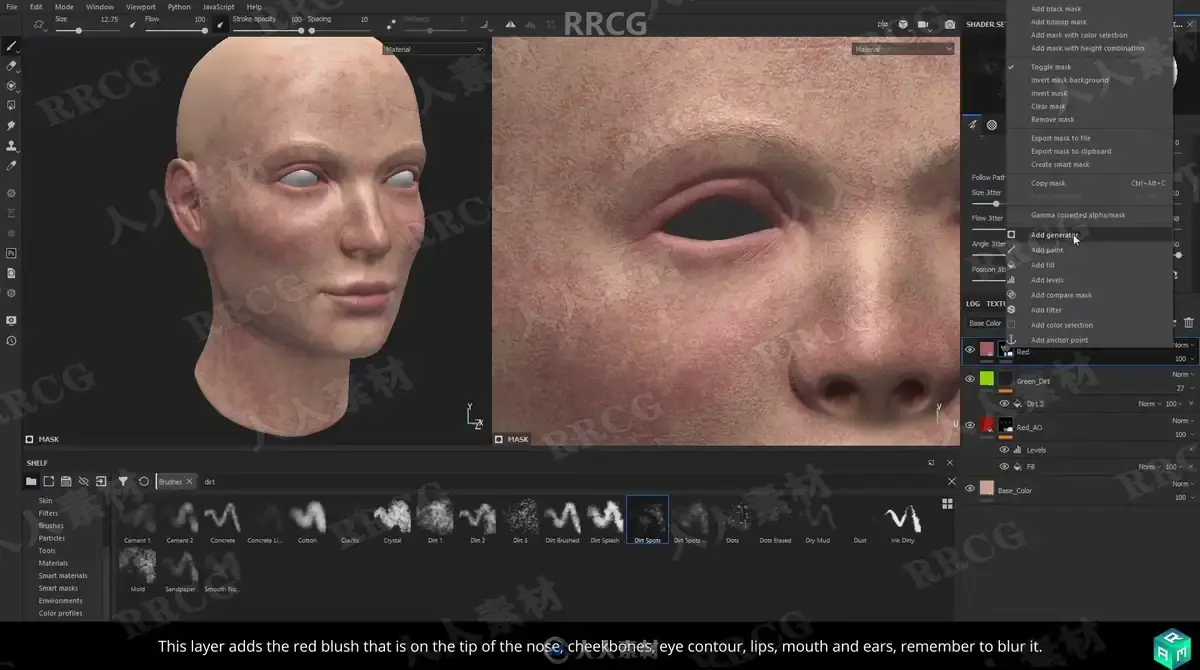Image resolution: width=1200 pixels, height=670 pixels.
Task: Select the Clone stamp tool in left toolbar
Action: tap(11, 145)
